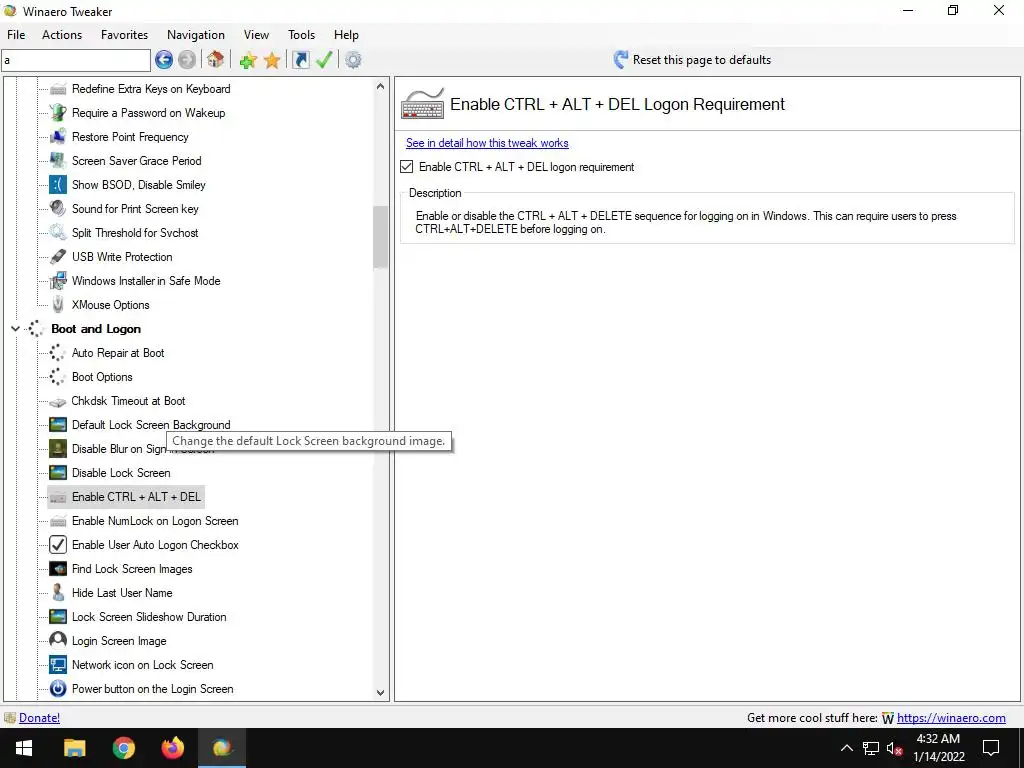
Task: Select Redefine Extra Keys on Keyboard
Action: coord(151,89)
